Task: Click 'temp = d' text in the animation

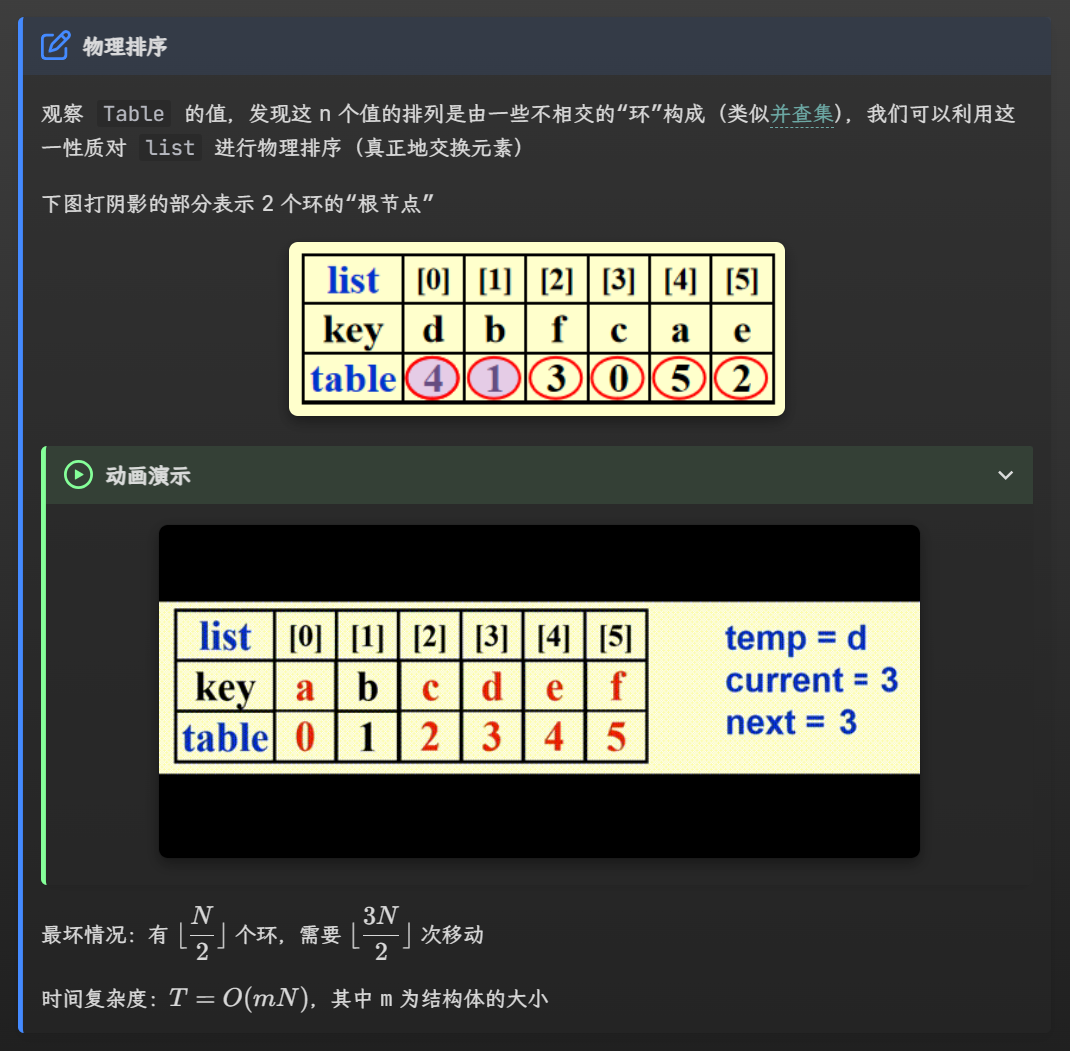Action: [x=795, y=638]
